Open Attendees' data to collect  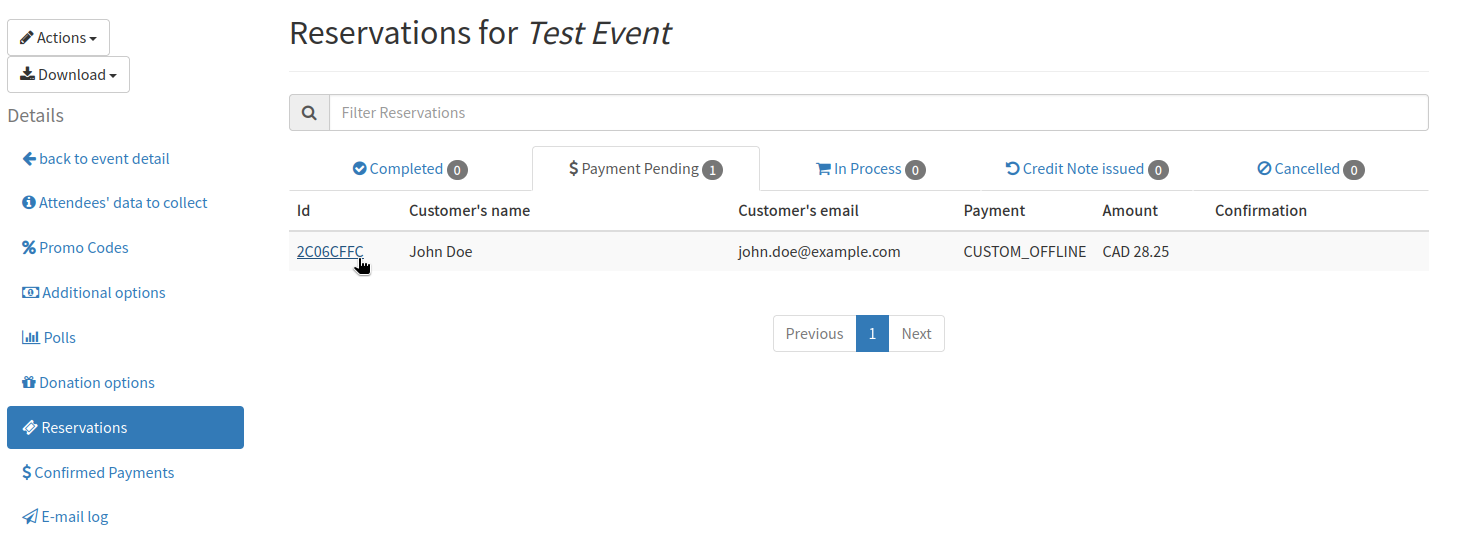(114, 202)
